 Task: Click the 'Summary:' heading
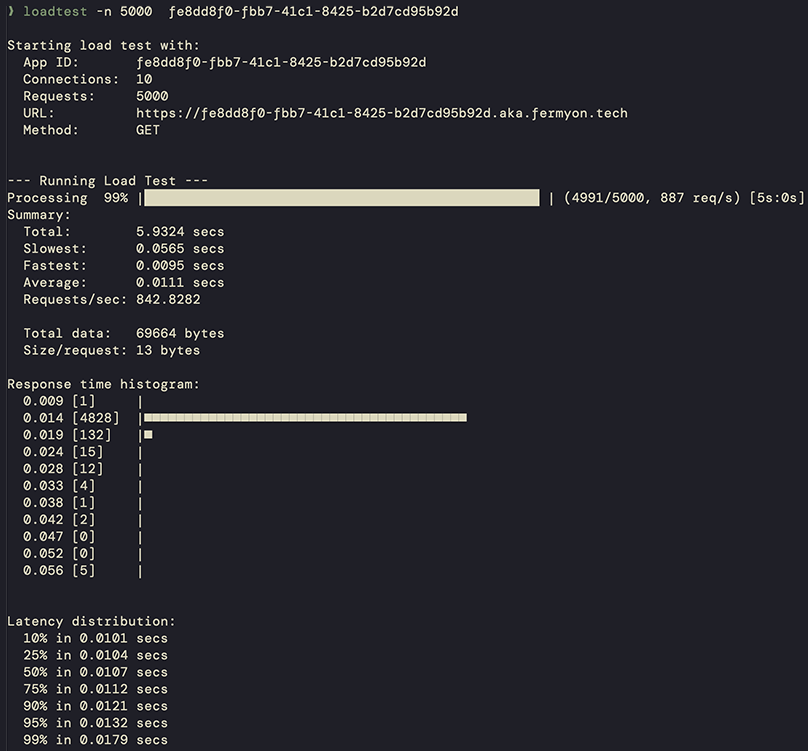point(39,215)
